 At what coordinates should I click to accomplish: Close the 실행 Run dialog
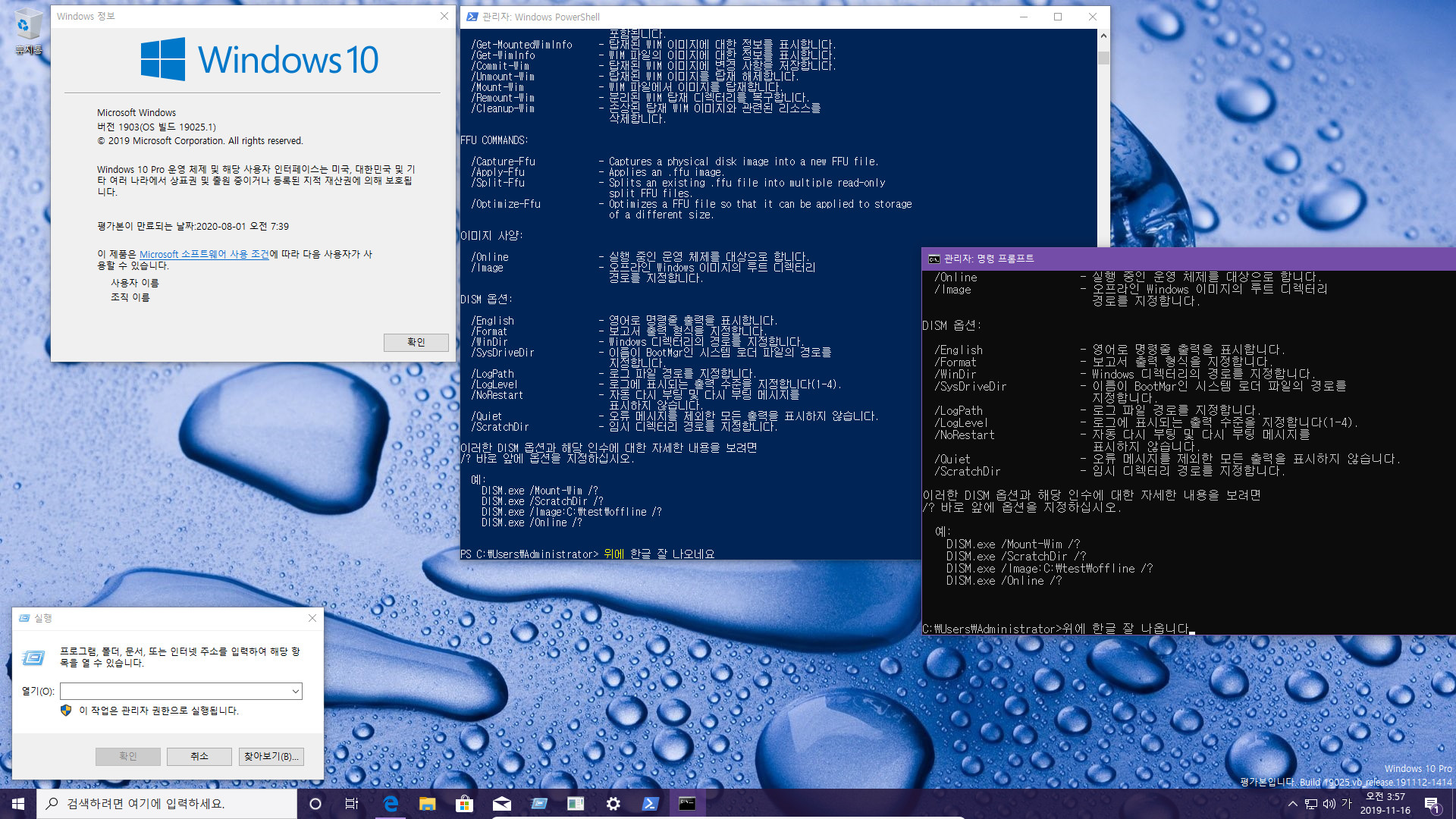[x=312, y=618]
